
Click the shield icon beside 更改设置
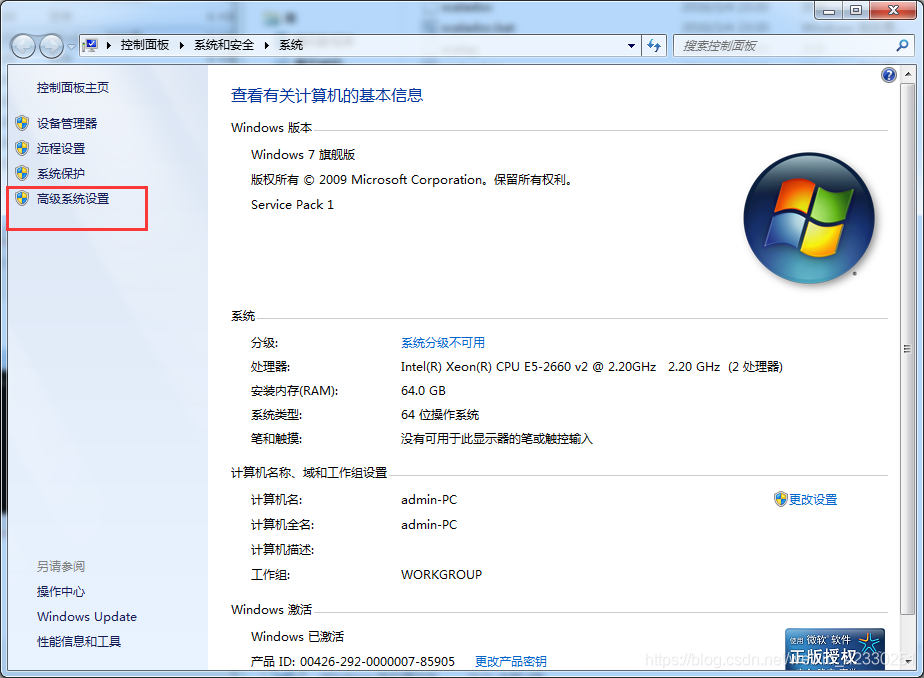[x=780, y=499]
